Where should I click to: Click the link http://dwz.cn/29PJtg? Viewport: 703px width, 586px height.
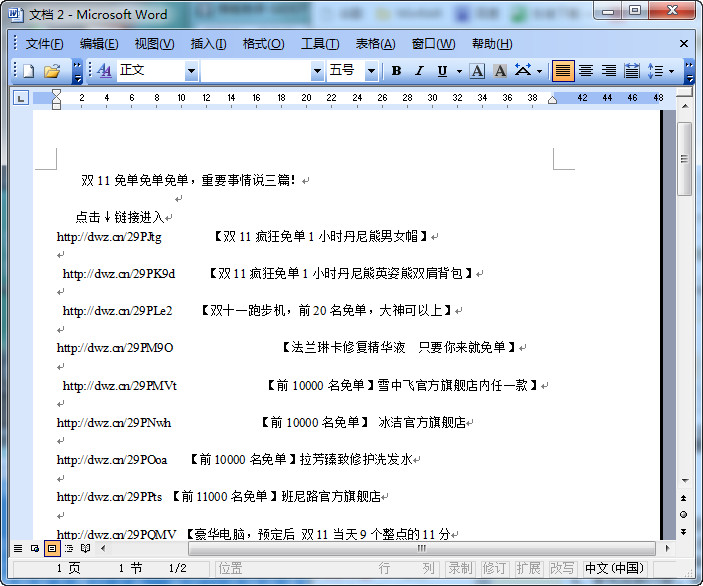[109, 237]
